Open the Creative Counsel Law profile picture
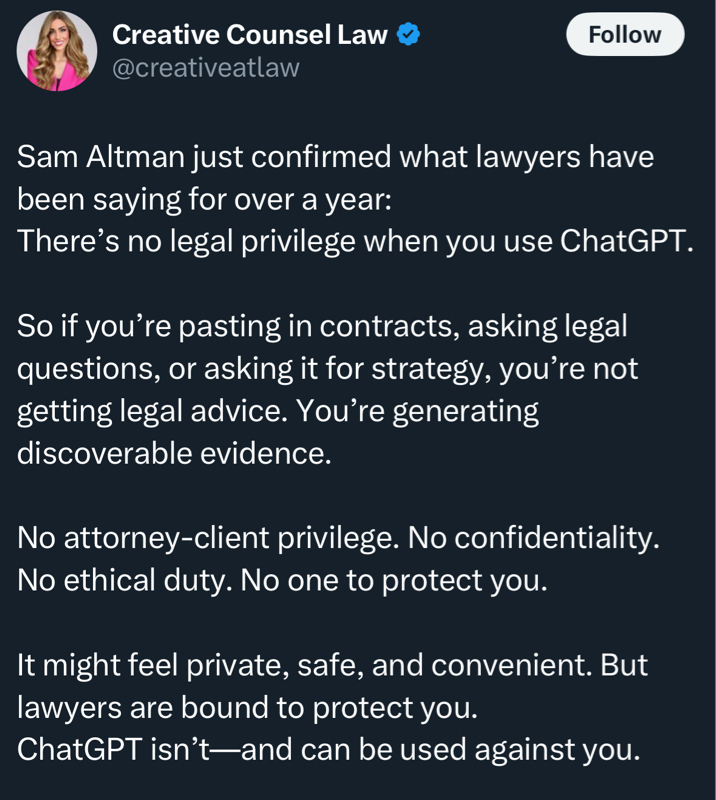Screen dimensions: 716x800 click(x=57, y=51)
